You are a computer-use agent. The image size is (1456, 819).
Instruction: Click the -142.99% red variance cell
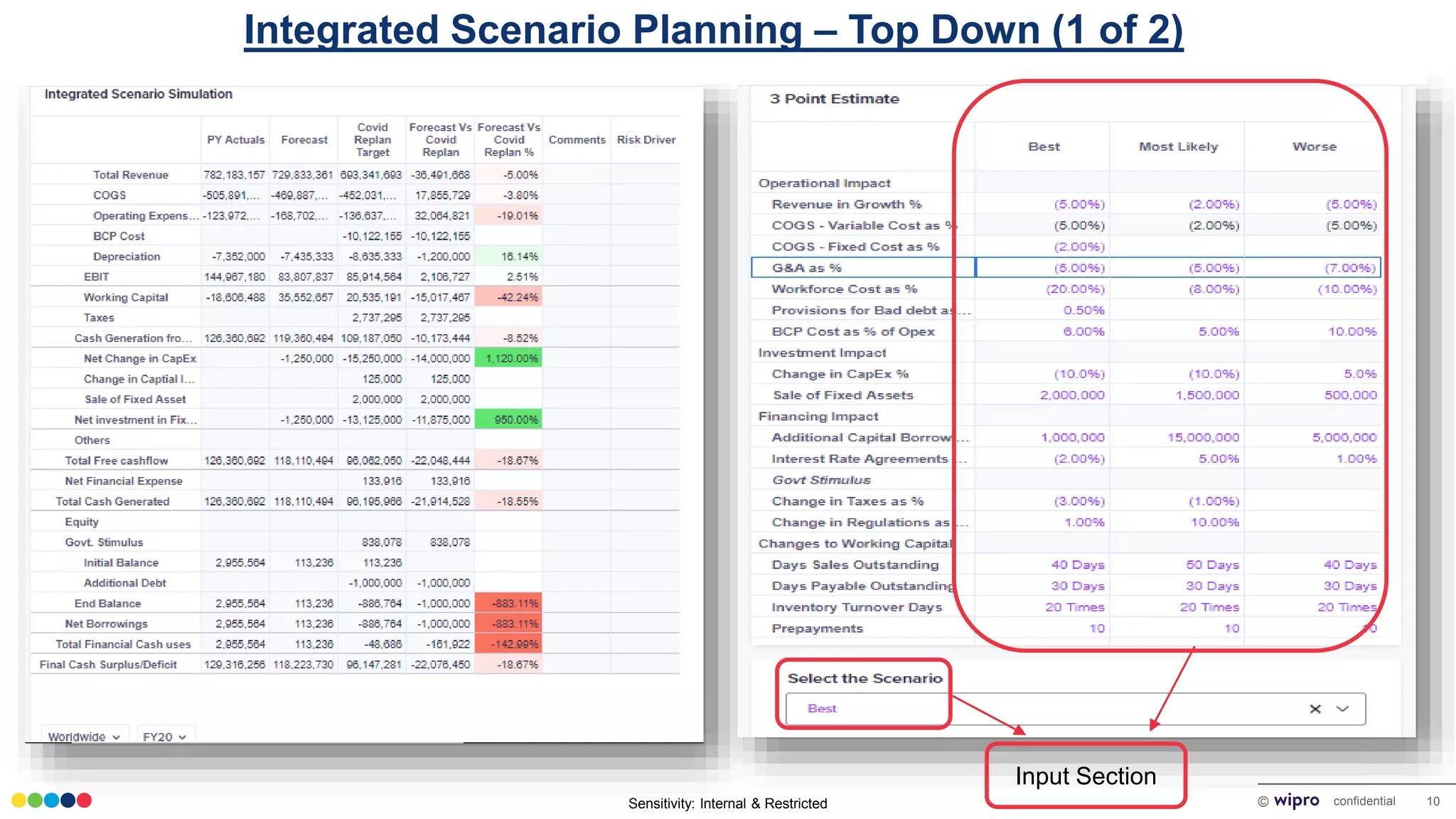508,644
